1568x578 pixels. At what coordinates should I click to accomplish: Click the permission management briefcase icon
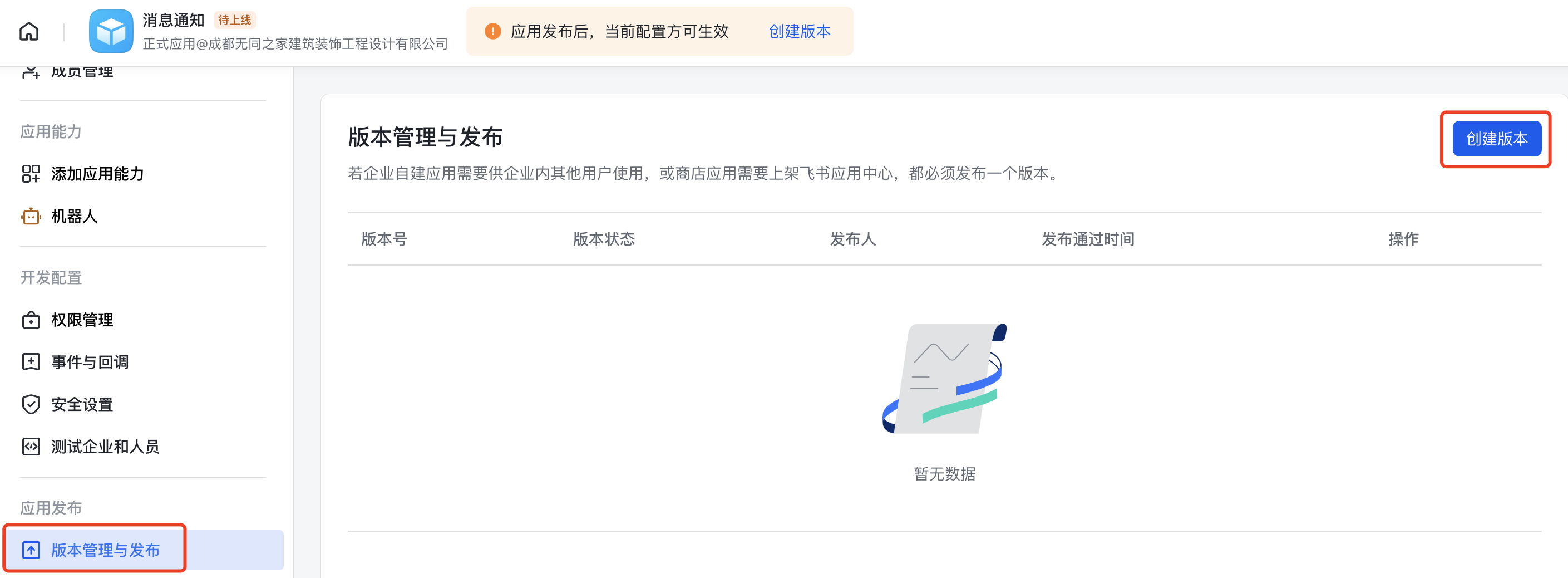coord(31,320)
